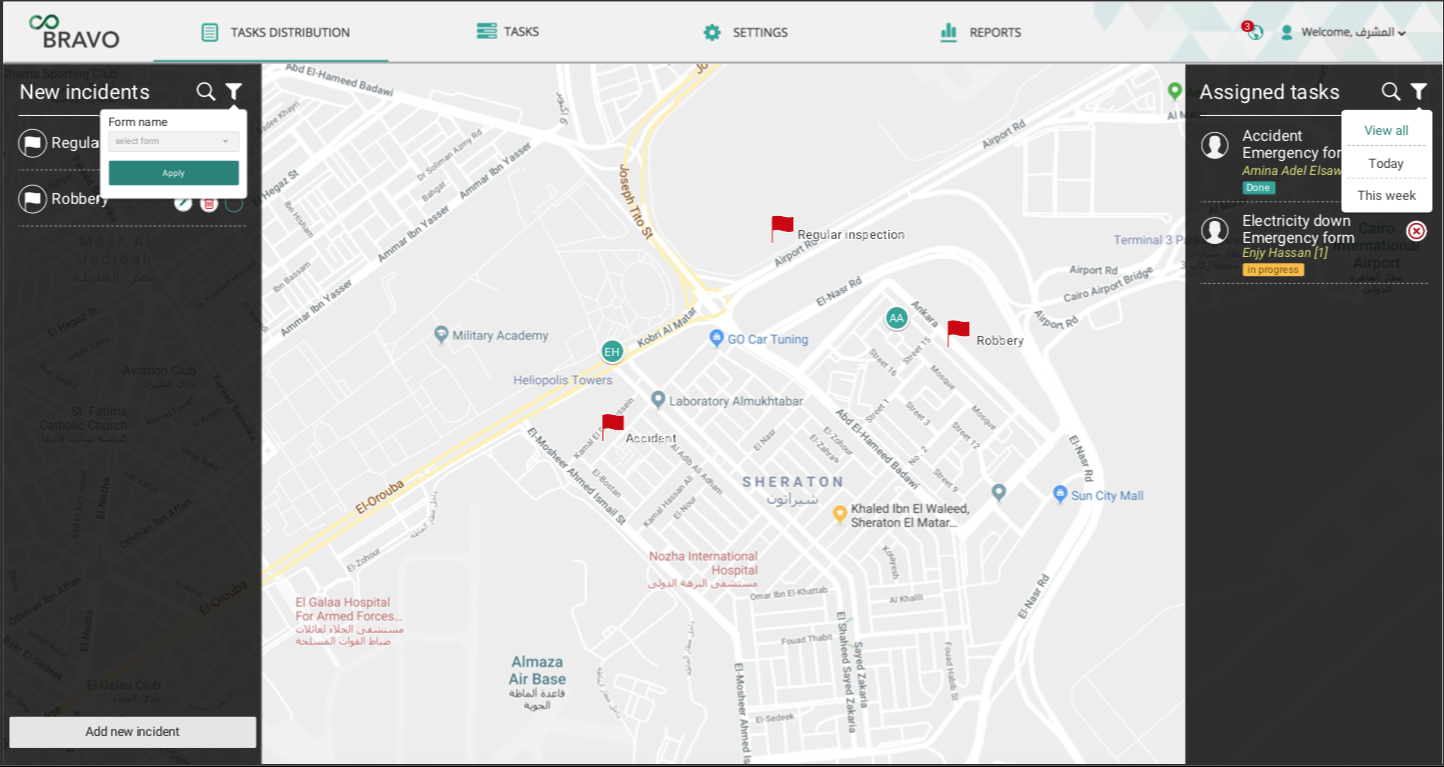Toggle the Assigned tasks filter funnel
1444x767 pixels.
(x=1419, y=92)
